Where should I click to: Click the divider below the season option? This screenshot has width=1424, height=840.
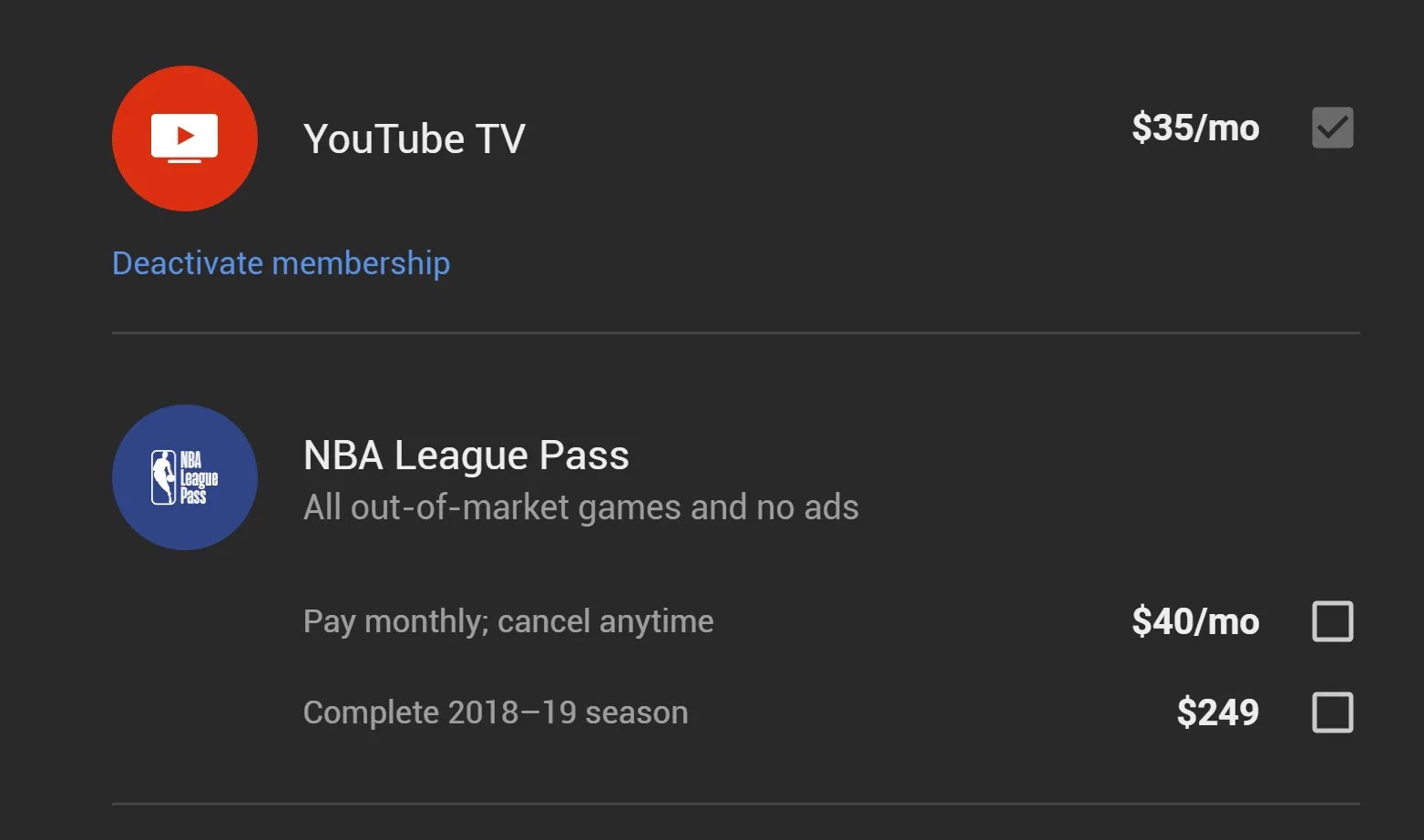(x=735, y=804)
